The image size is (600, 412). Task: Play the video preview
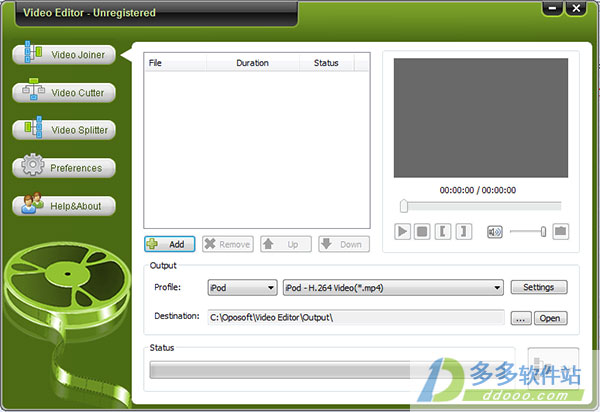pos(402,231)
